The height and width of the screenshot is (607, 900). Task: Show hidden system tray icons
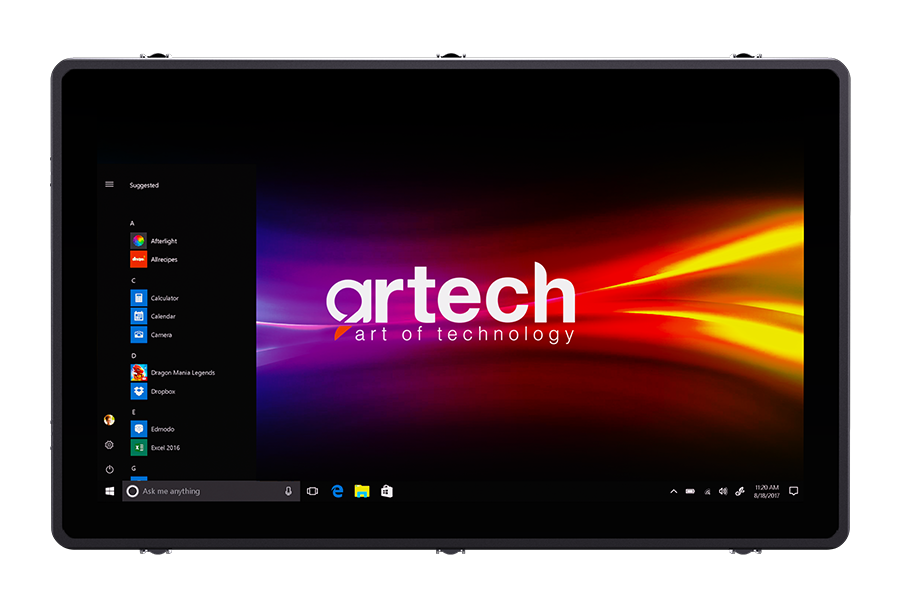[674, 491]
